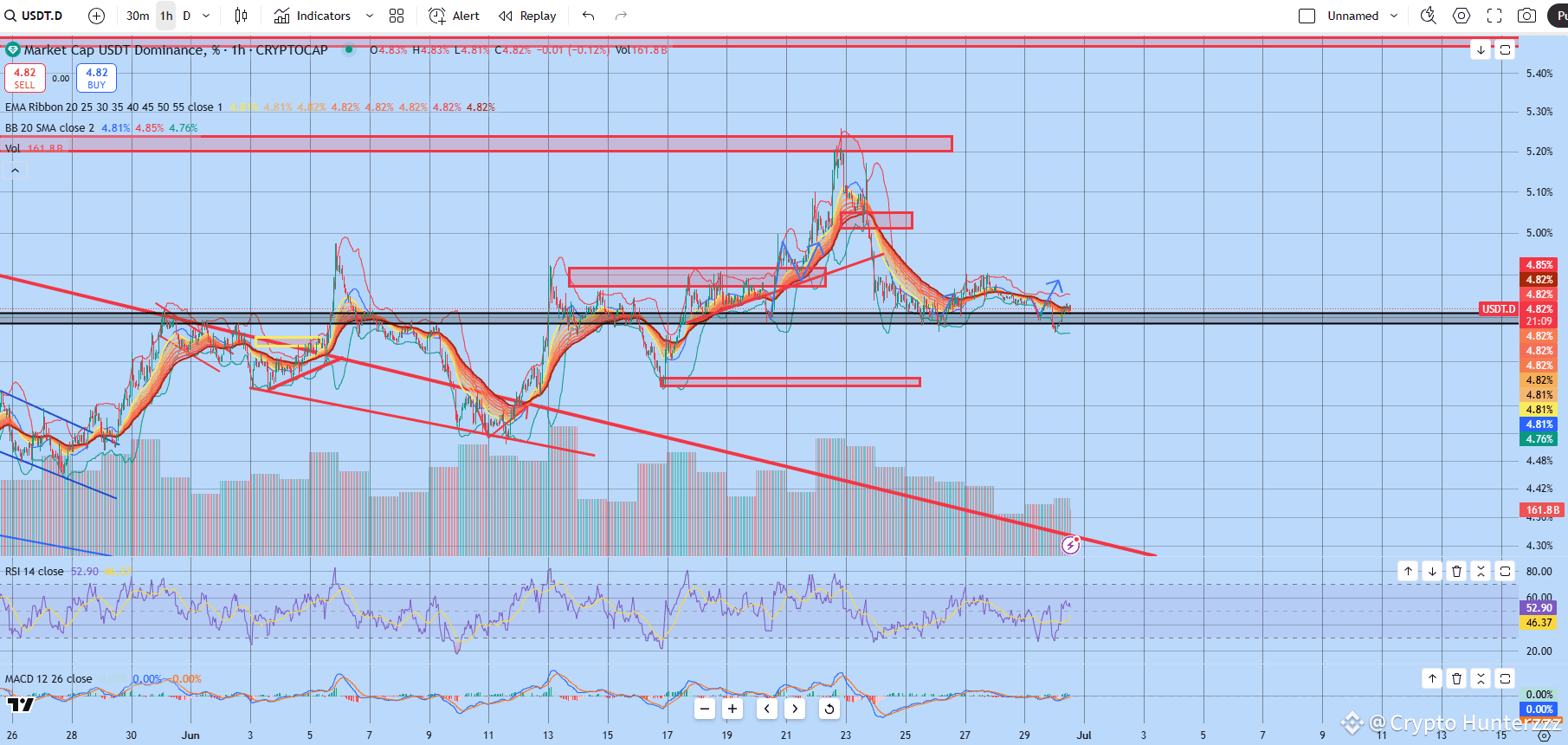Open the candlestick chart style selector
1568x745 pixels.
(x=242, y=16)
